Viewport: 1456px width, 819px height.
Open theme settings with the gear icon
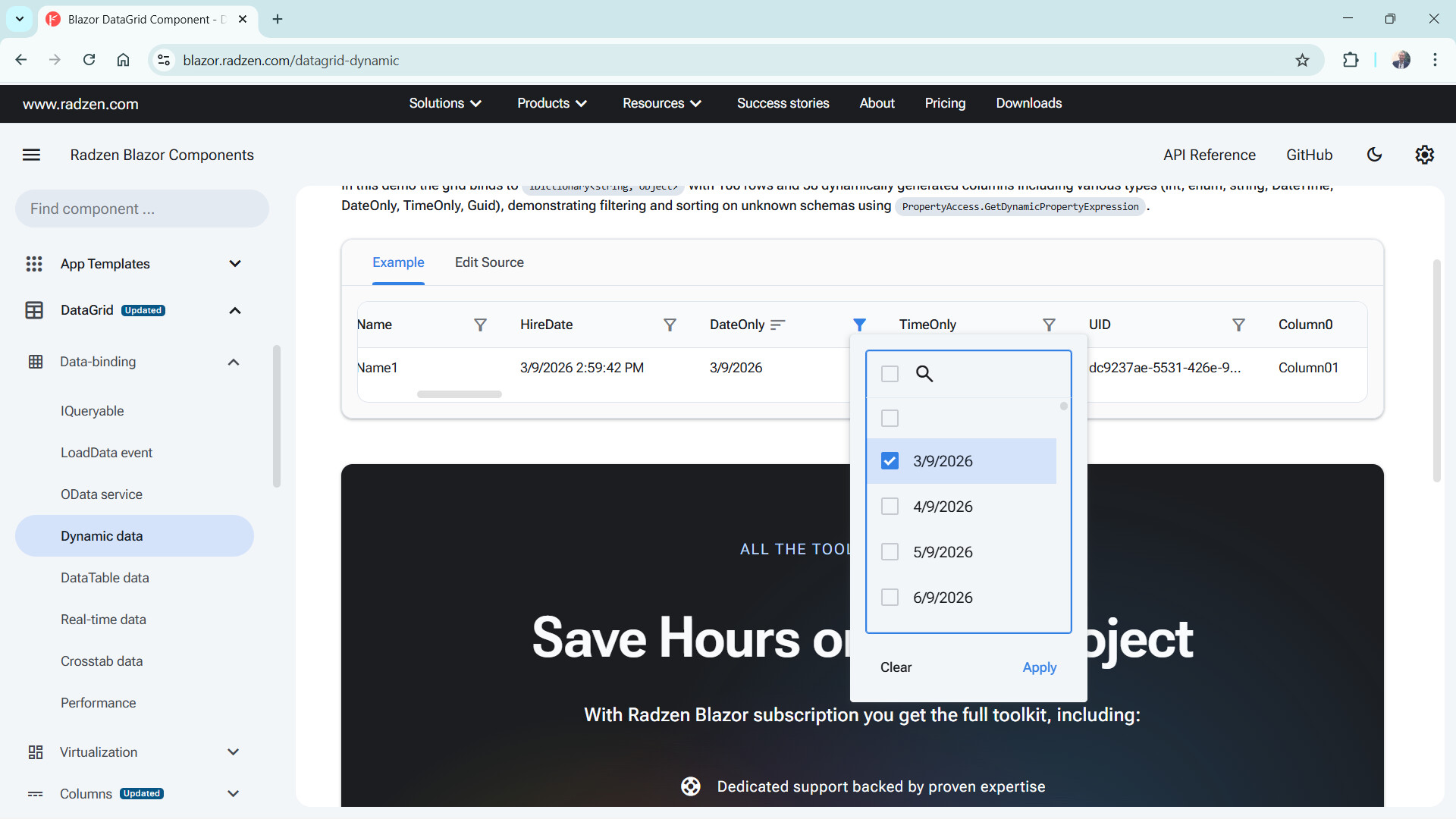pyautogui.click(x=1424, y=155)
